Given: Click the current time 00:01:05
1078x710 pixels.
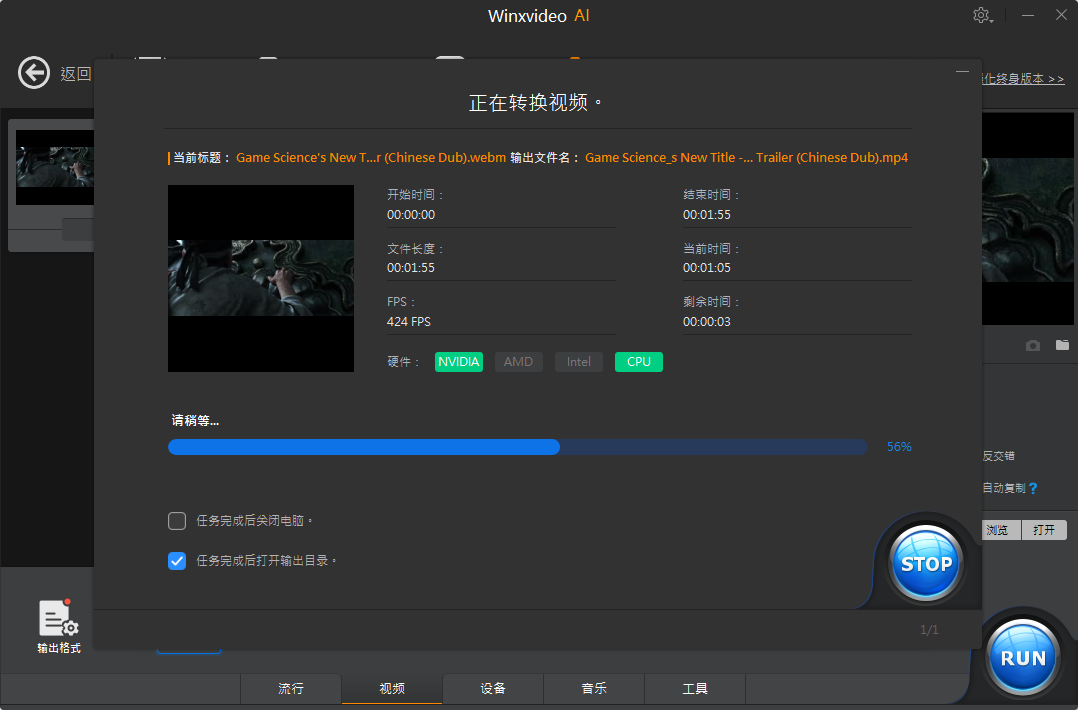Looking at the screenshot, I should click(x=707, y=268).
